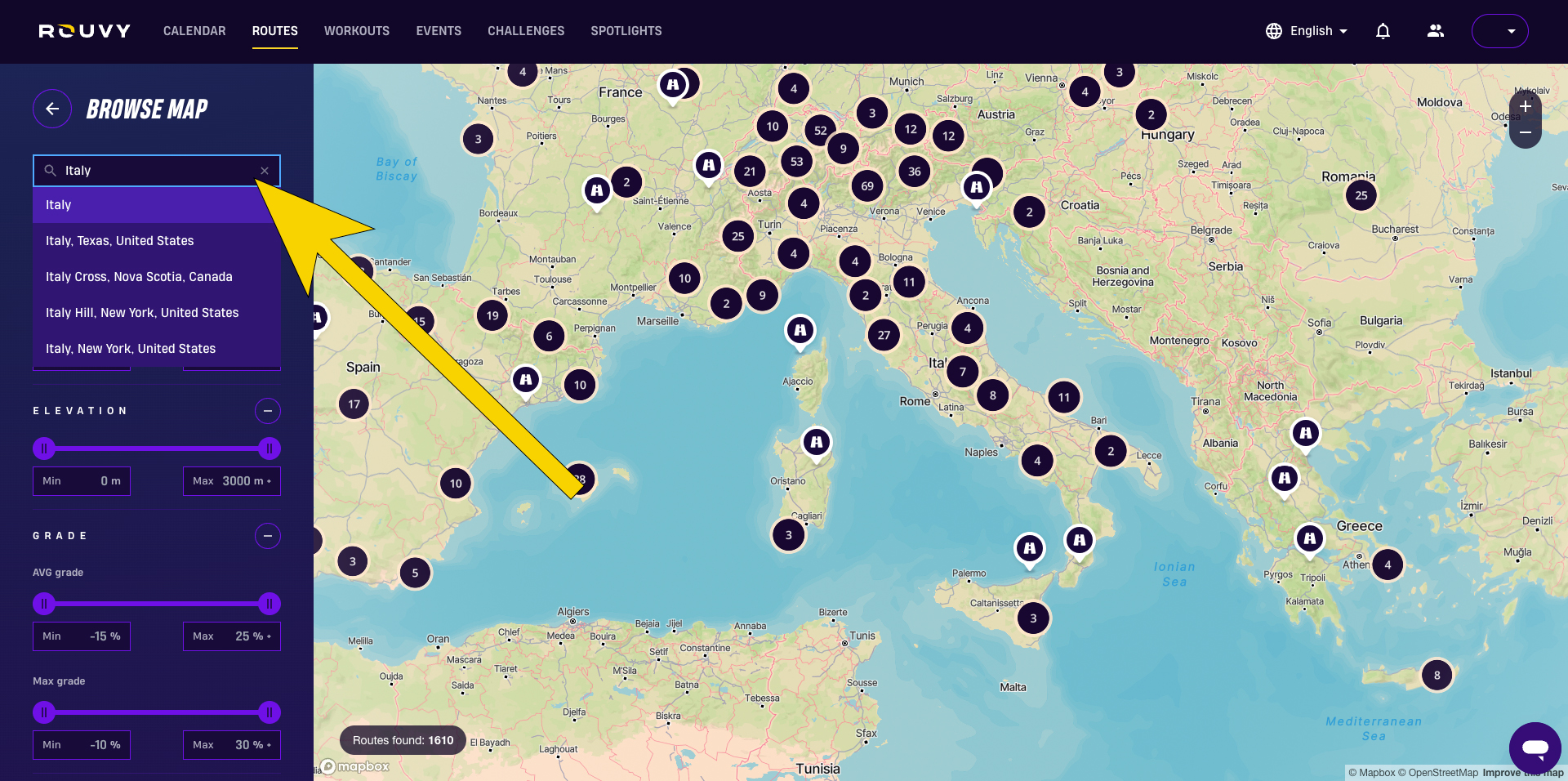
Task: Click the AVG grade maximum handle
Action: coord(269,604)
